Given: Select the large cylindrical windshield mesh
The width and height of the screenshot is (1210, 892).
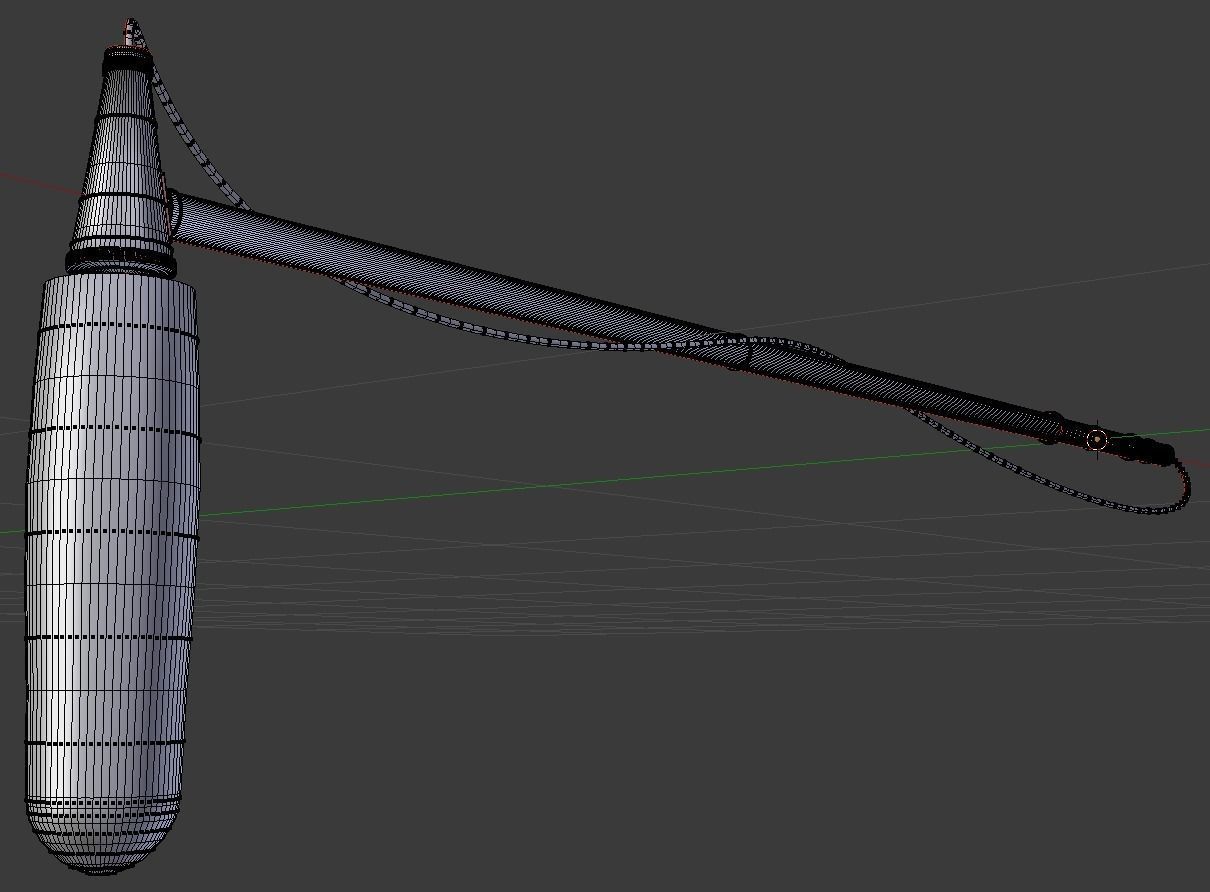Looking at the screenshot, I should click(x=110, y=575).
